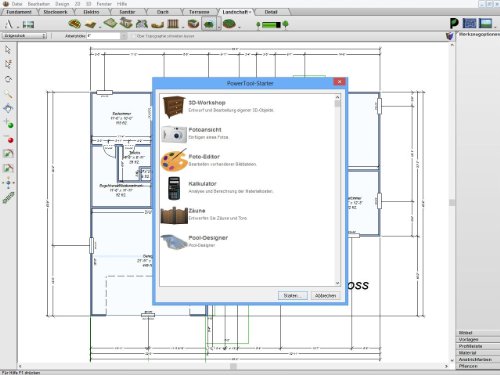Open the floor selector dropdown 'Erdgeschoss'
This screenshot has width=500, height=375.
pyautogui.click(x=24, y=36)
